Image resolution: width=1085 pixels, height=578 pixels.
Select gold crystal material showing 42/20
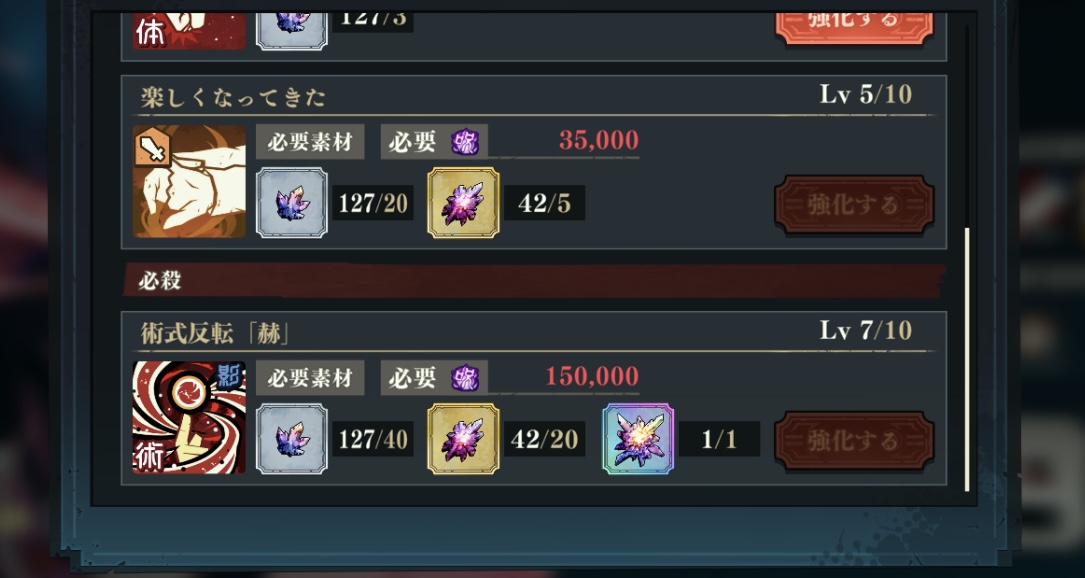coord(463,439)
